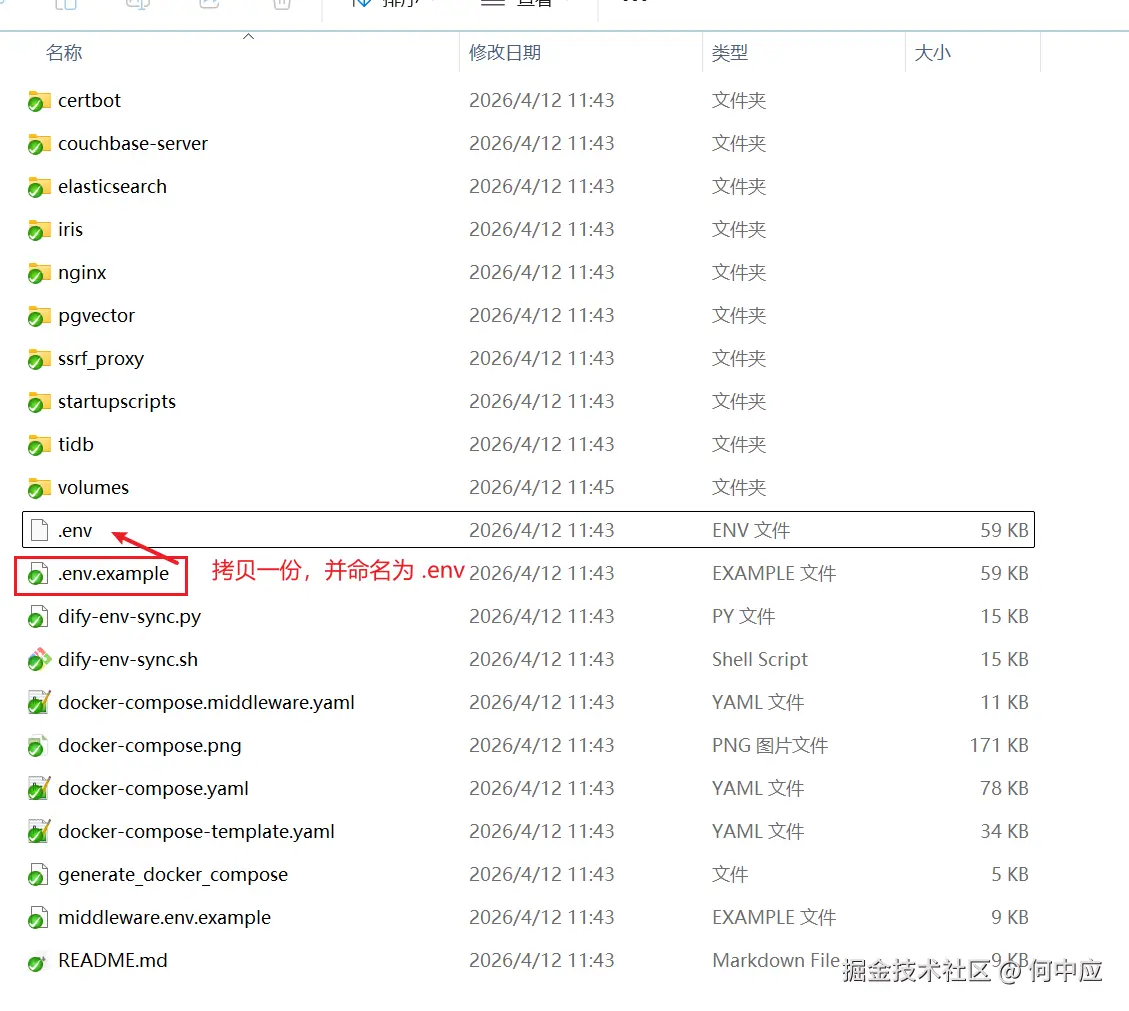
Task: Sort by the 大小 column header
Action: tap(932, 53)
